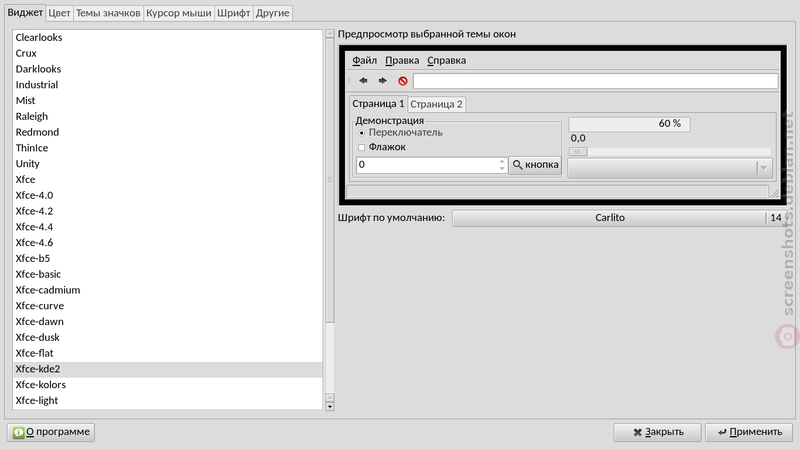
Task: Click the horizontal slider handle in the preview
Action: point(578,152)
